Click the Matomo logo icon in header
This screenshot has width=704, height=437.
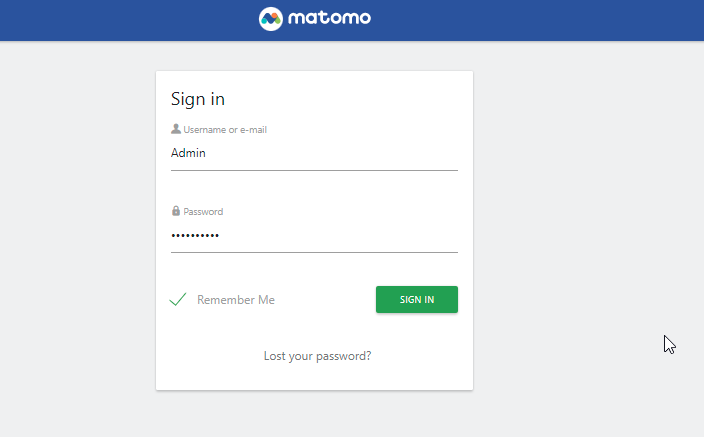(272, 18)
